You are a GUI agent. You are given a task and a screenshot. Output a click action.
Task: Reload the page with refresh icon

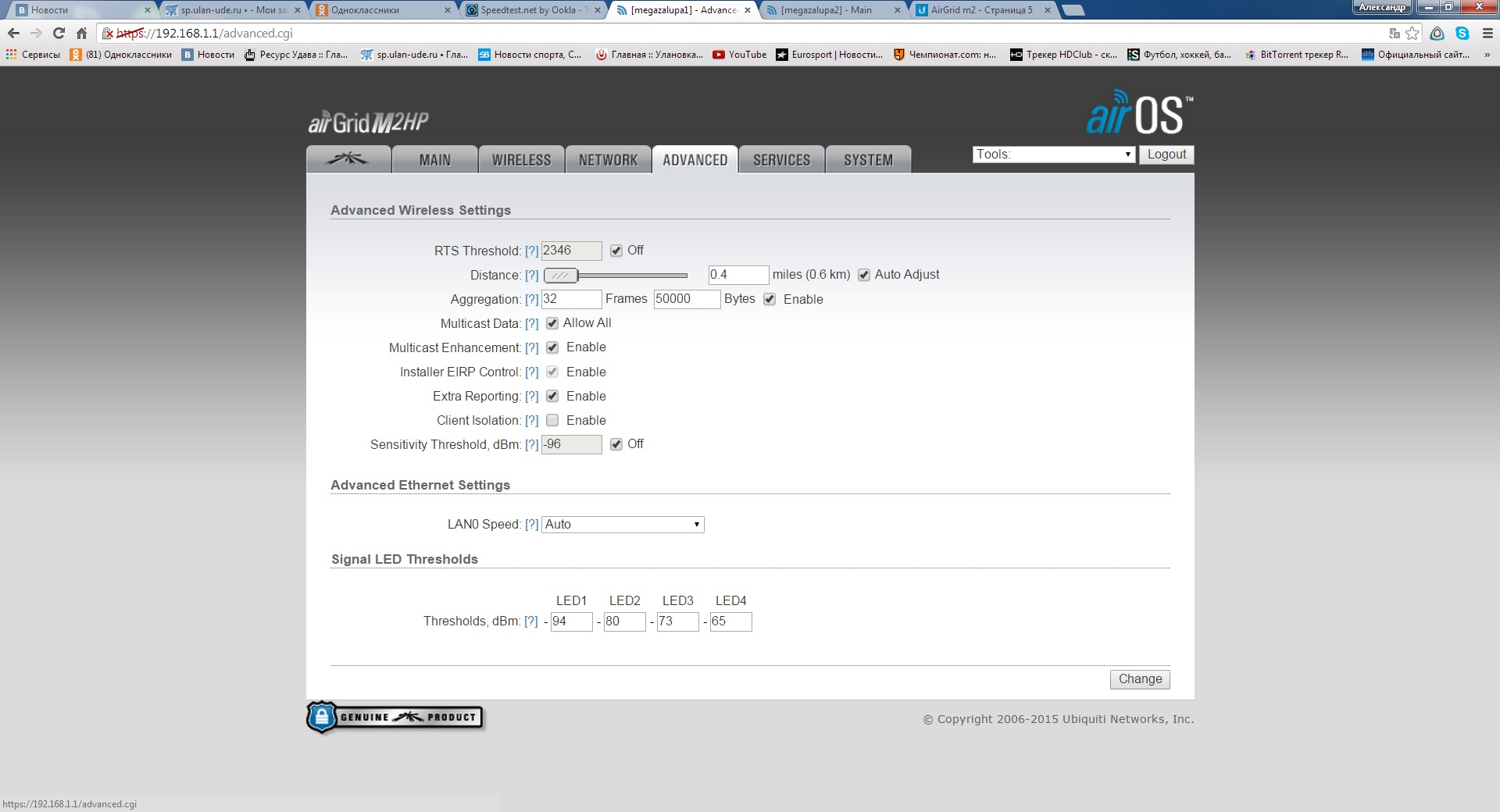pos(59,33)
